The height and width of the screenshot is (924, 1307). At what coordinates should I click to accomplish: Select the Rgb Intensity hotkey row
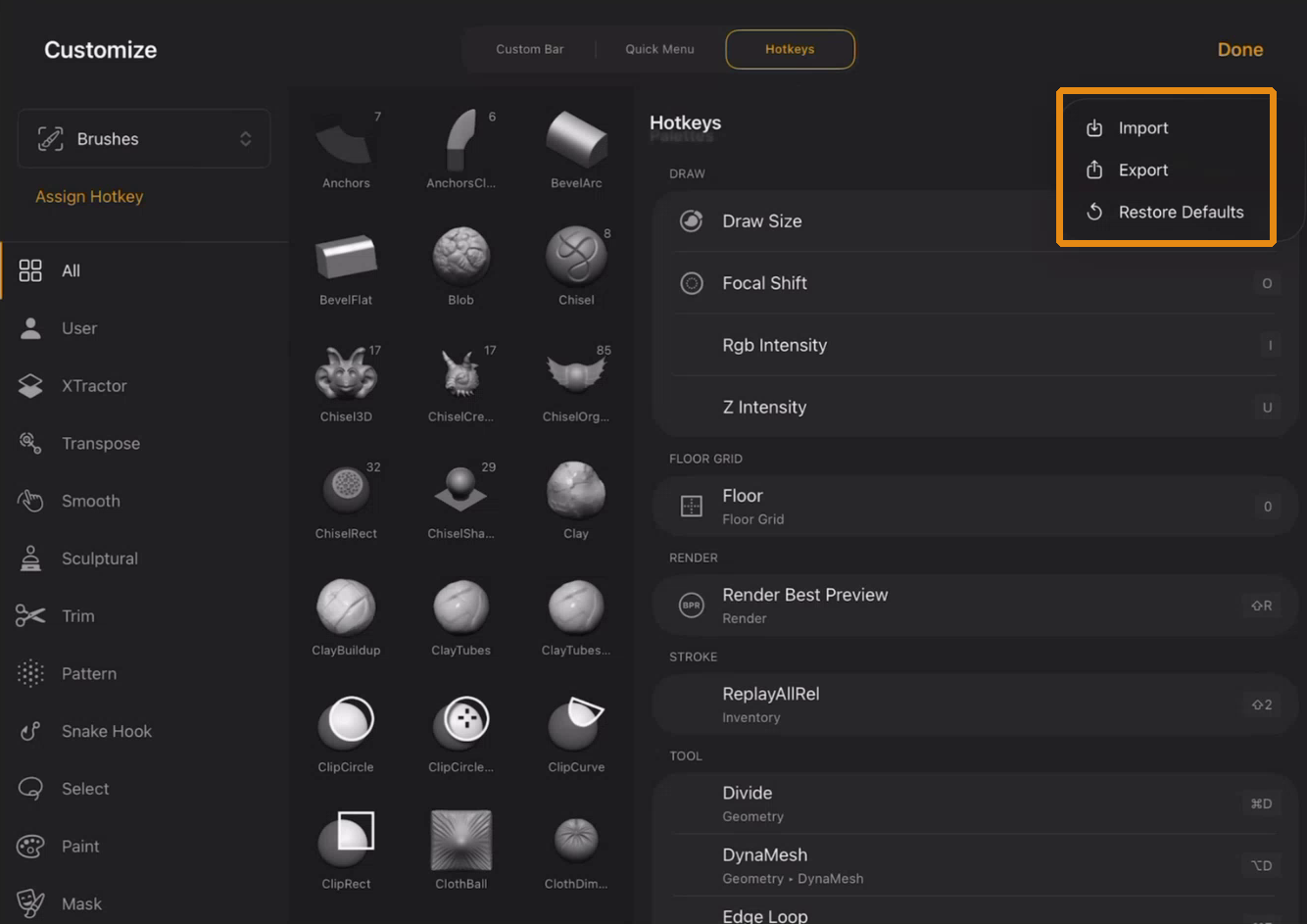(975, 345)
